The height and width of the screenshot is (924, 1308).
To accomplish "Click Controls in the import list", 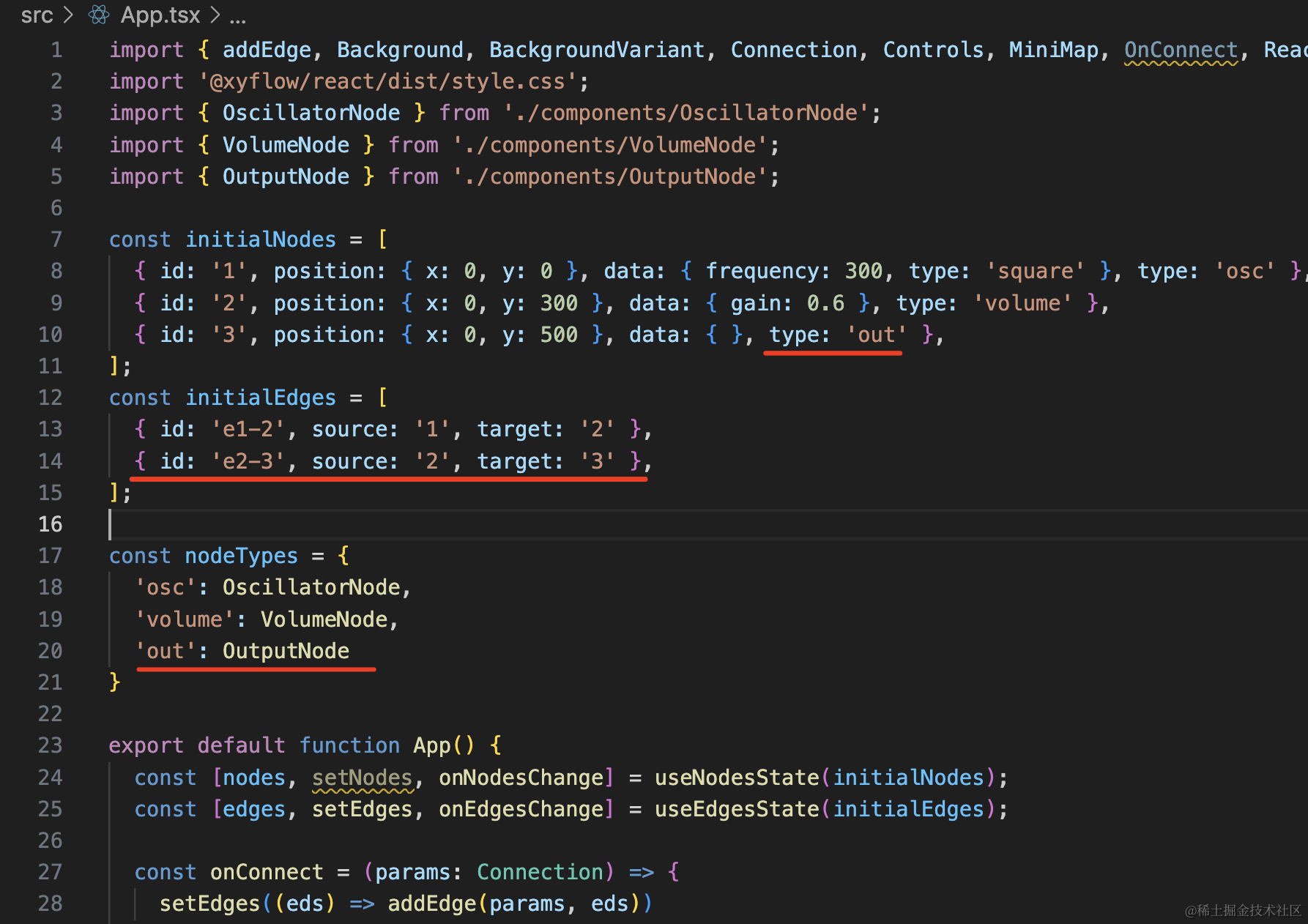I will click(933, 50).
